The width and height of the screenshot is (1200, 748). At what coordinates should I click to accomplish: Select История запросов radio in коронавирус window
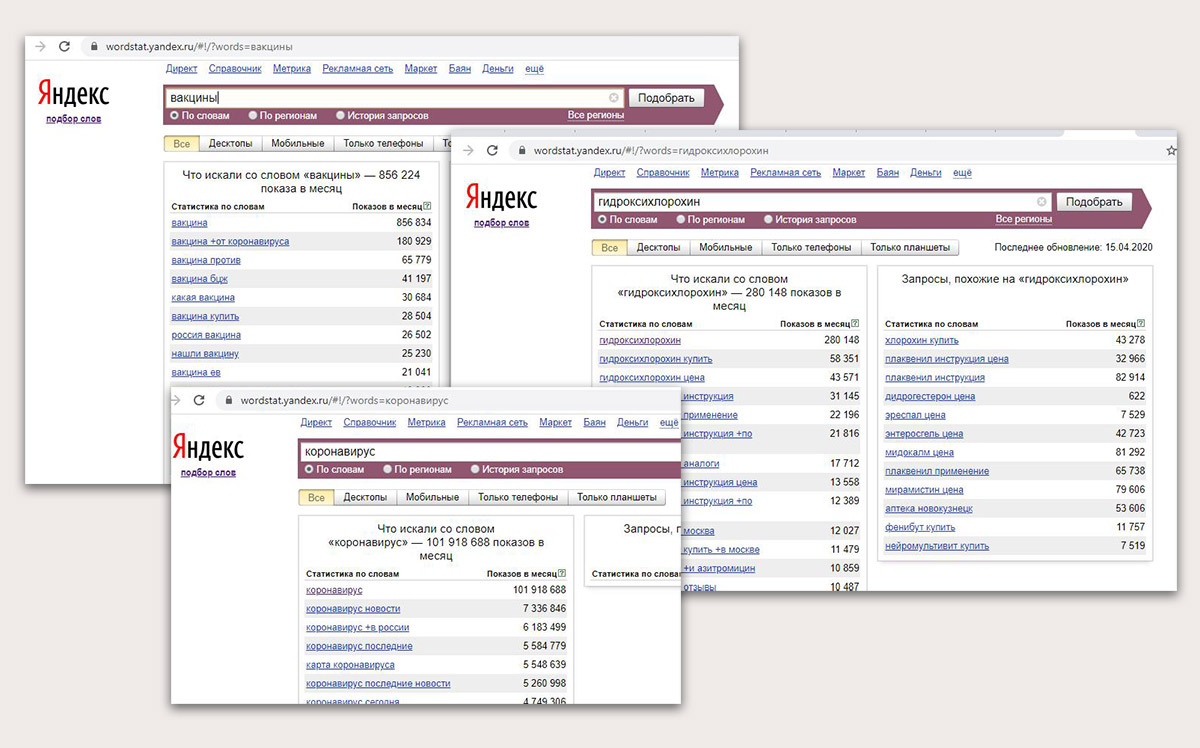pyautogui.click(x=476, y=469)
